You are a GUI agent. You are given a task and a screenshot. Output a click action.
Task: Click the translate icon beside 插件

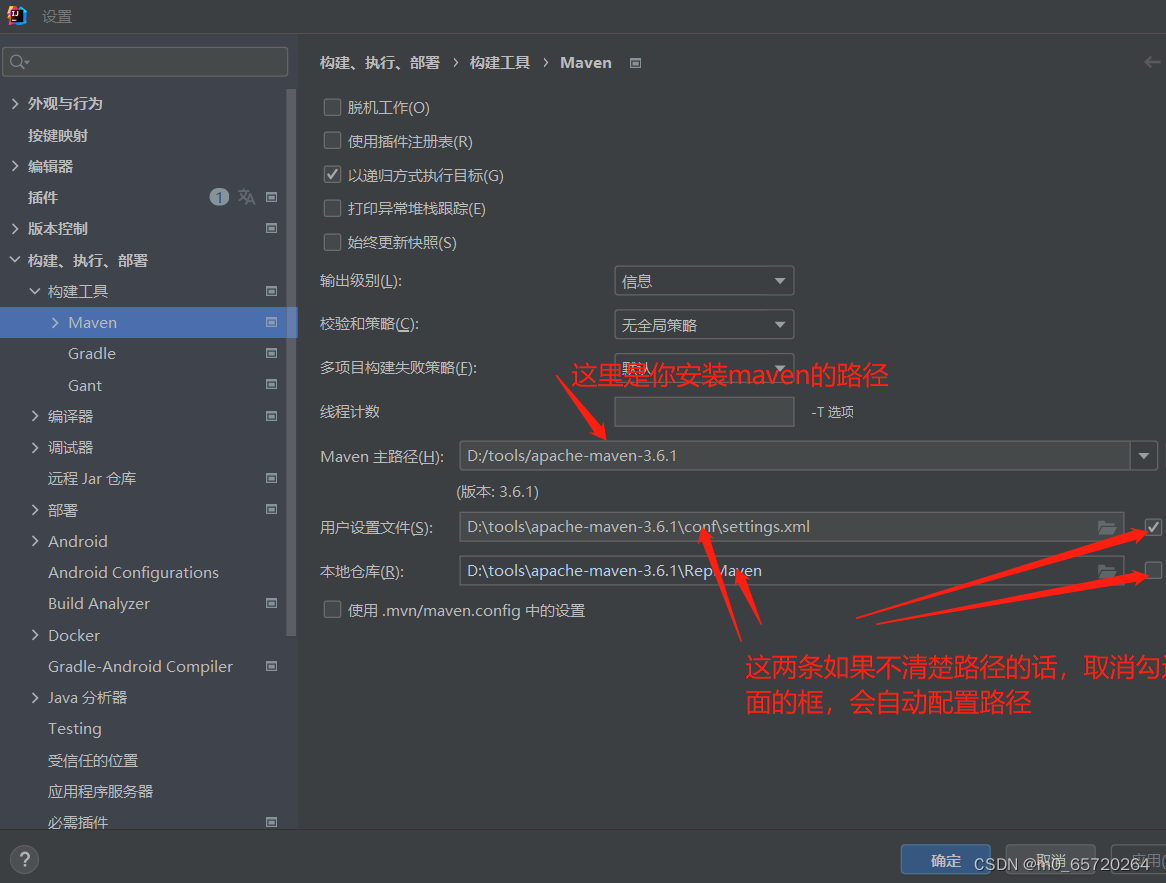[x=246, y=197]
